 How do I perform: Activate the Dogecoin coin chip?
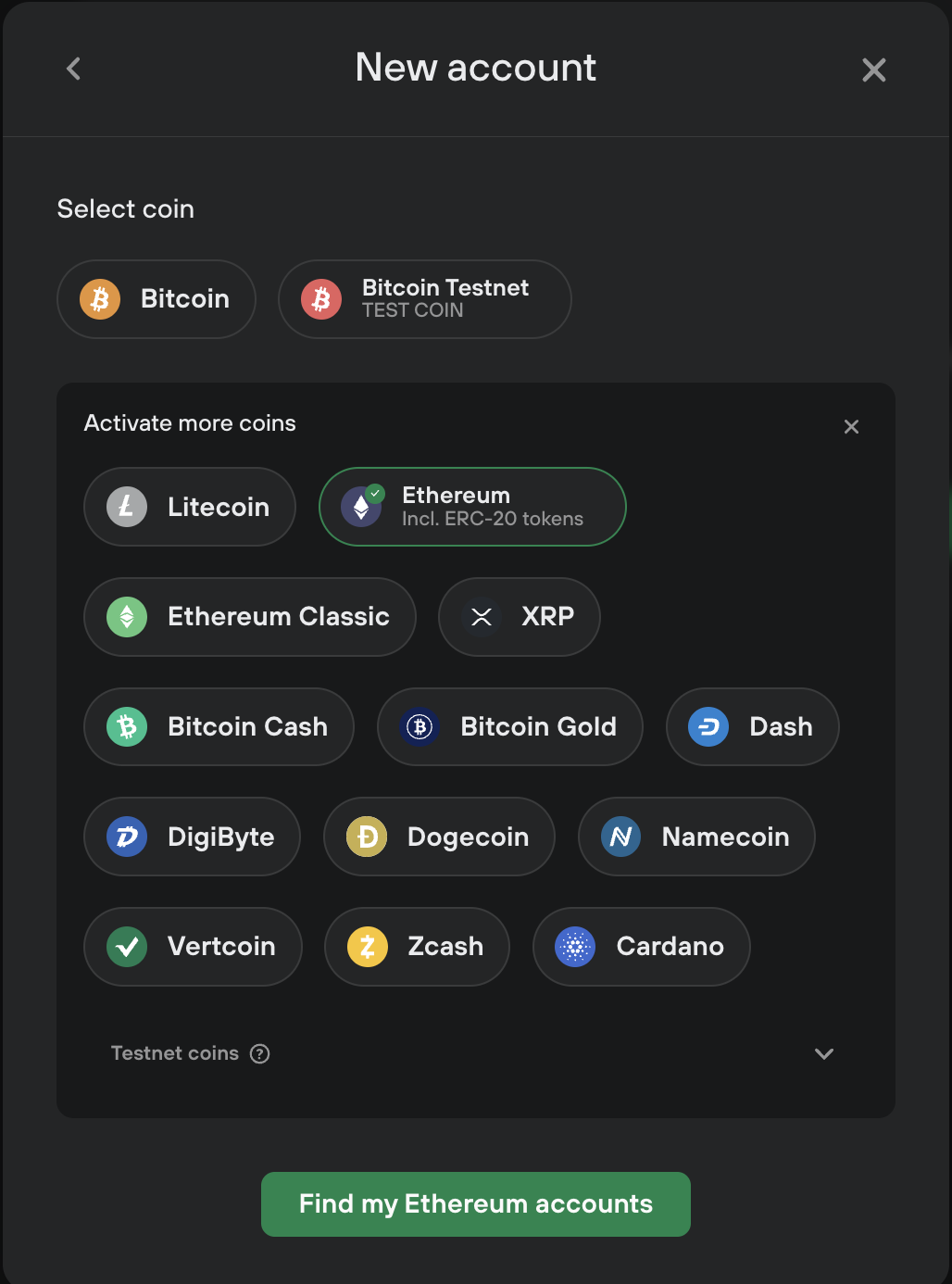(439, 837)
